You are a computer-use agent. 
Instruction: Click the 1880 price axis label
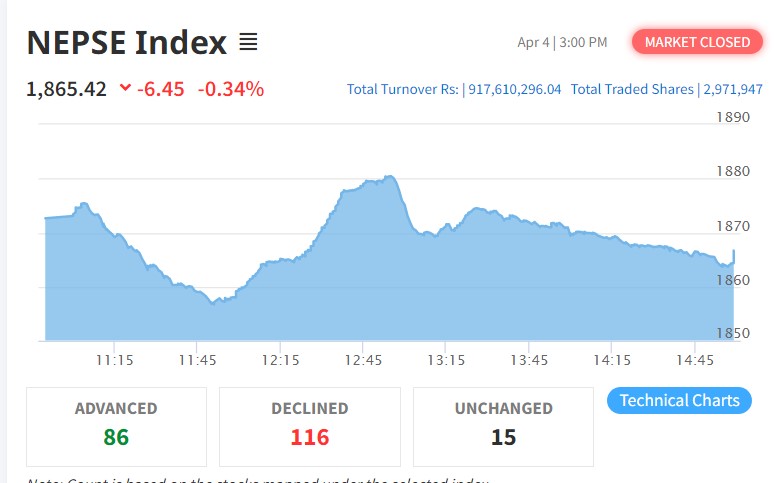coord(733,171)
